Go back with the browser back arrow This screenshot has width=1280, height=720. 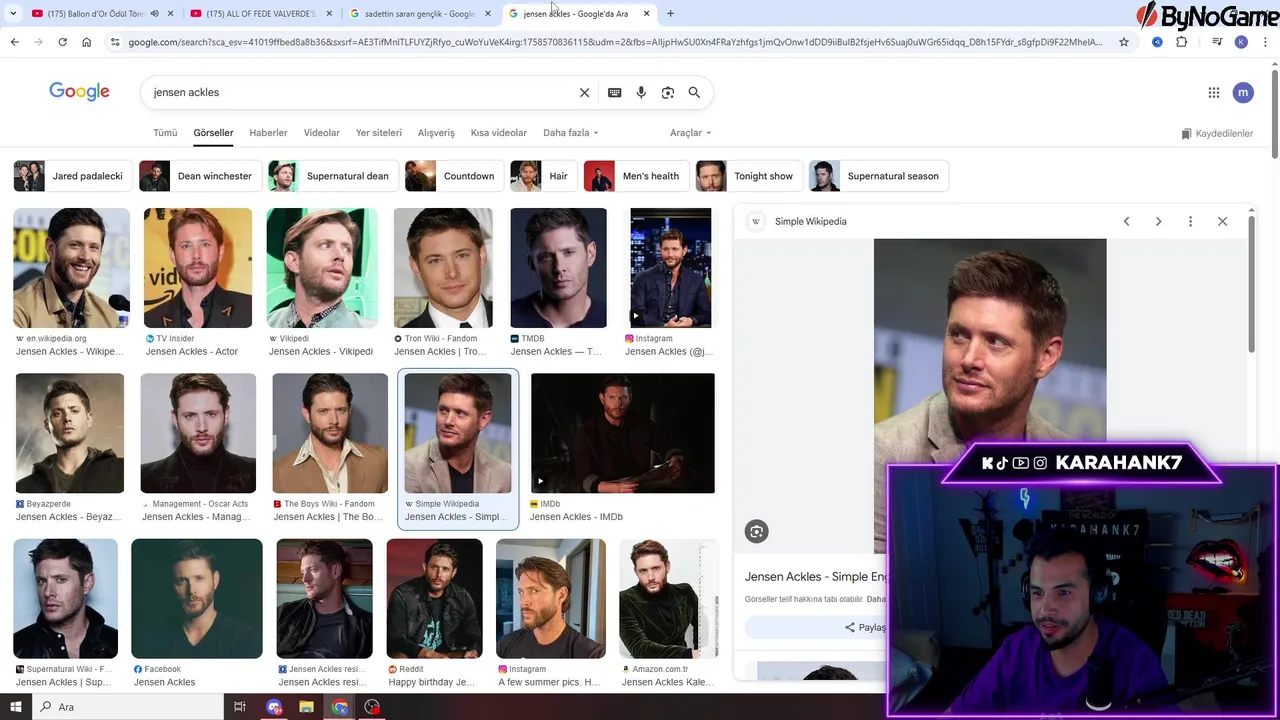[x=14, y=42]
